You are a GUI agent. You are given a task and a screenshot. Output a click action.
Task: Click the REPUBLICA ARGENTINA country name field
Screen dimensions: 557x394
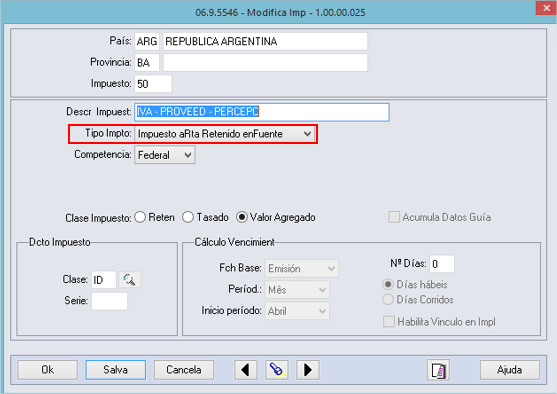(265, 42)
